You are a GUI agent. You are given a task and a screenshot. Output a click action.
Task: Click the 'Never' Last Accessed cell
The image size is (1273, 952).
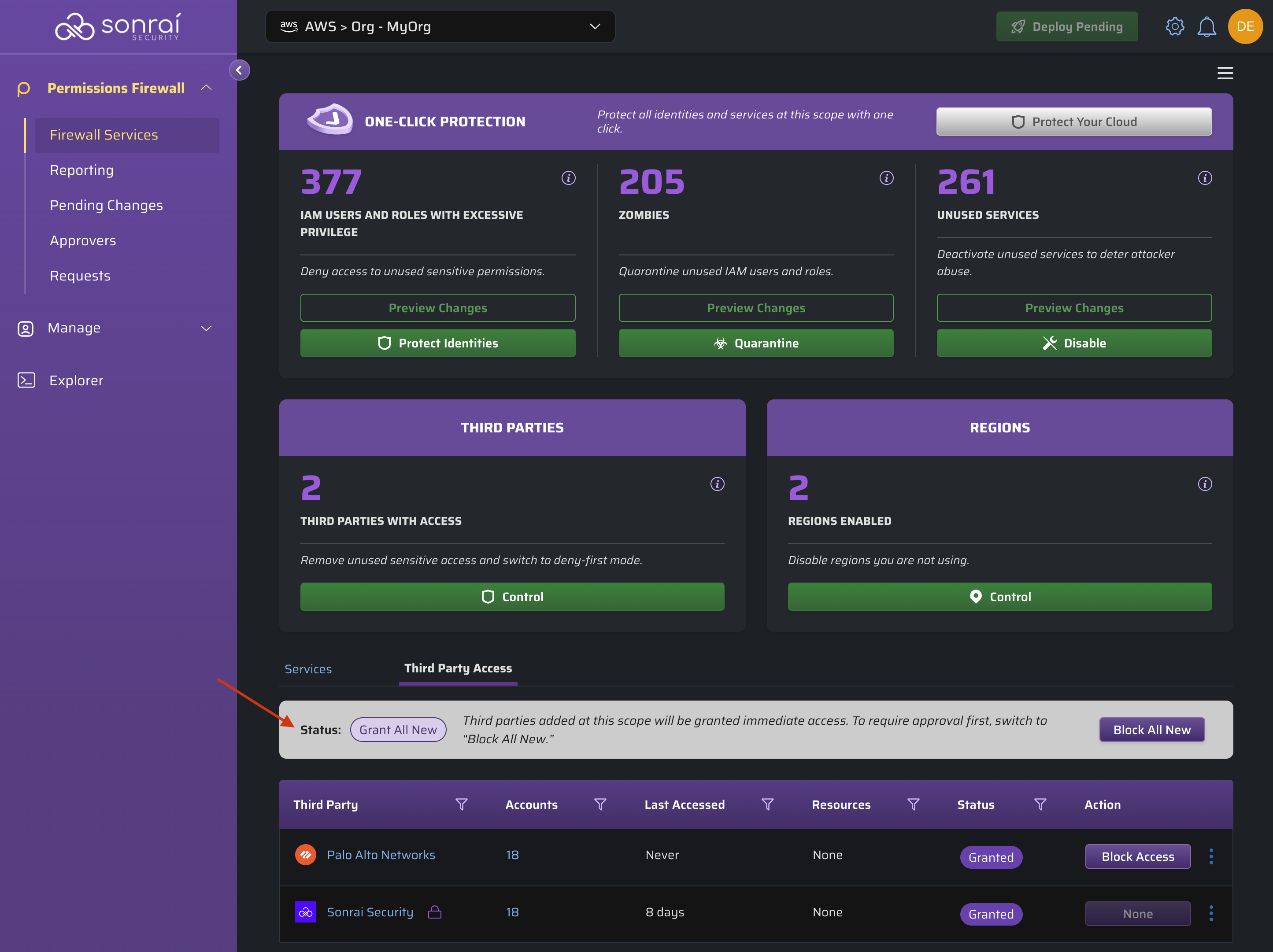662,855
